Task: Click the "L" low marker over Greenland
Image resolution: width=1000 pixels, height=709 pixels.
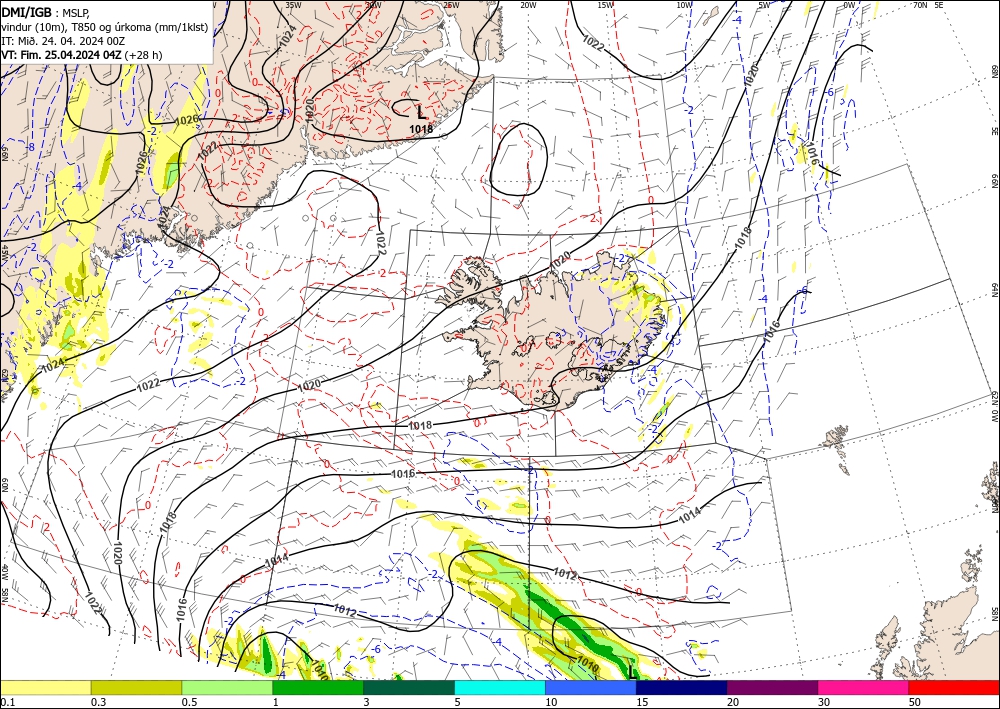Action: point(421,113)
